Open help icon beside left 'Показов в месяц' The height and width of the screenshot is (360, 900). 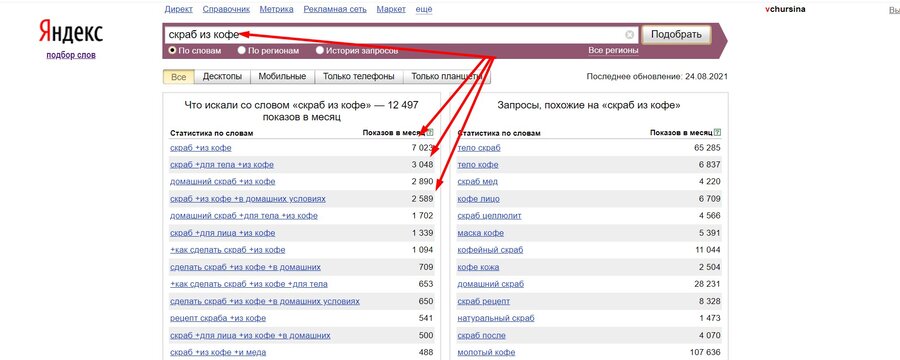coord(430,133)
